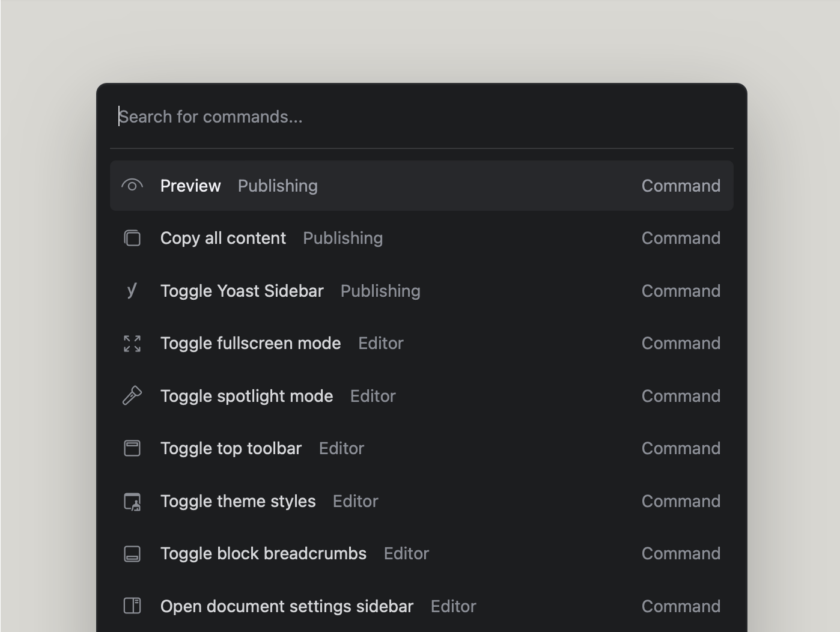
Task: Open document settings sidebar command
Action: tap(422, 606)
